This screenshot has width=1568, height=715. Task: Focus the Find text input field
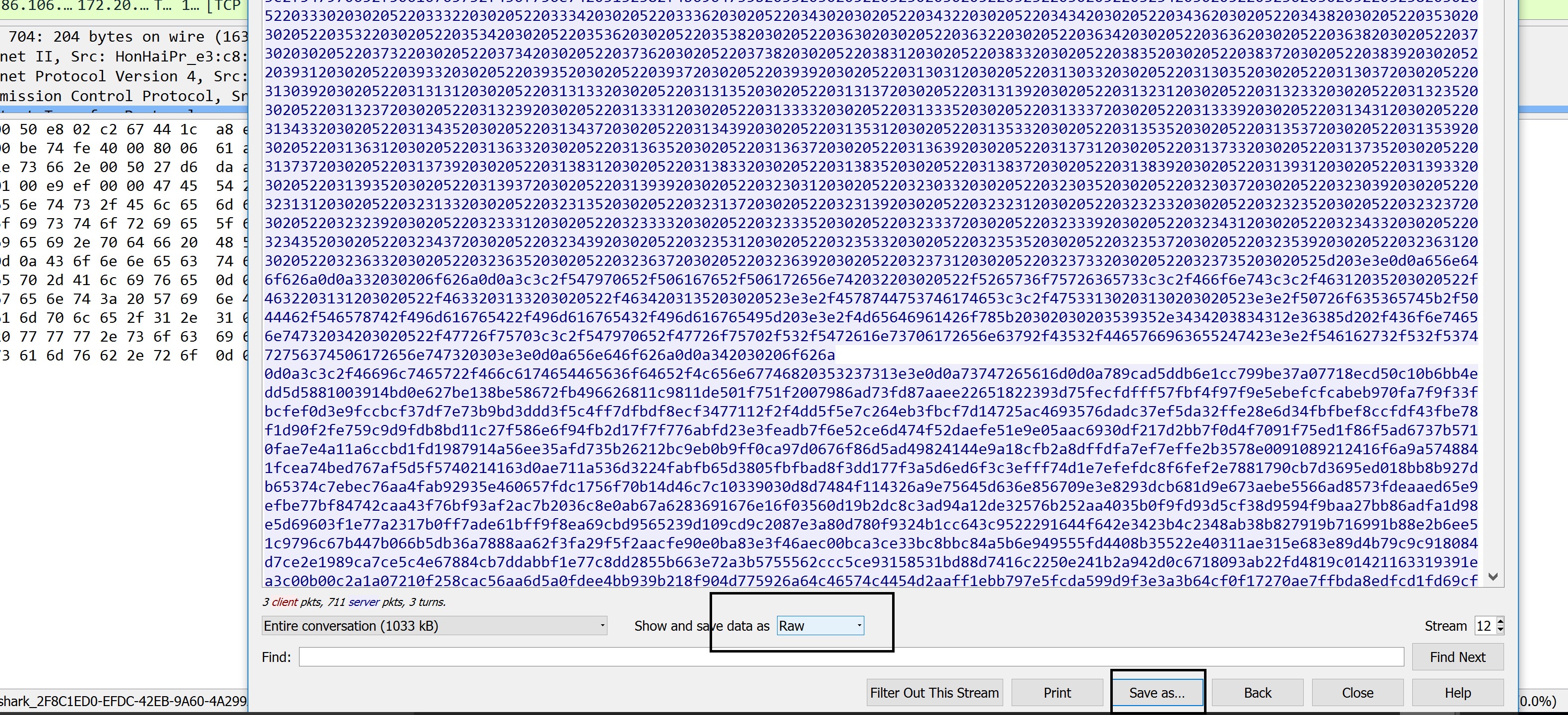pyautogui.click(x=851, y=657)
